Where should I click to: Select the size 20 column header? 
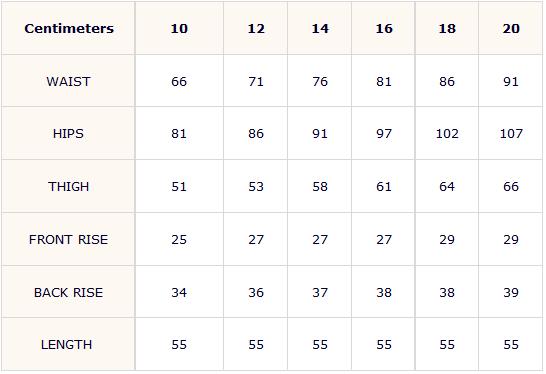511,28
